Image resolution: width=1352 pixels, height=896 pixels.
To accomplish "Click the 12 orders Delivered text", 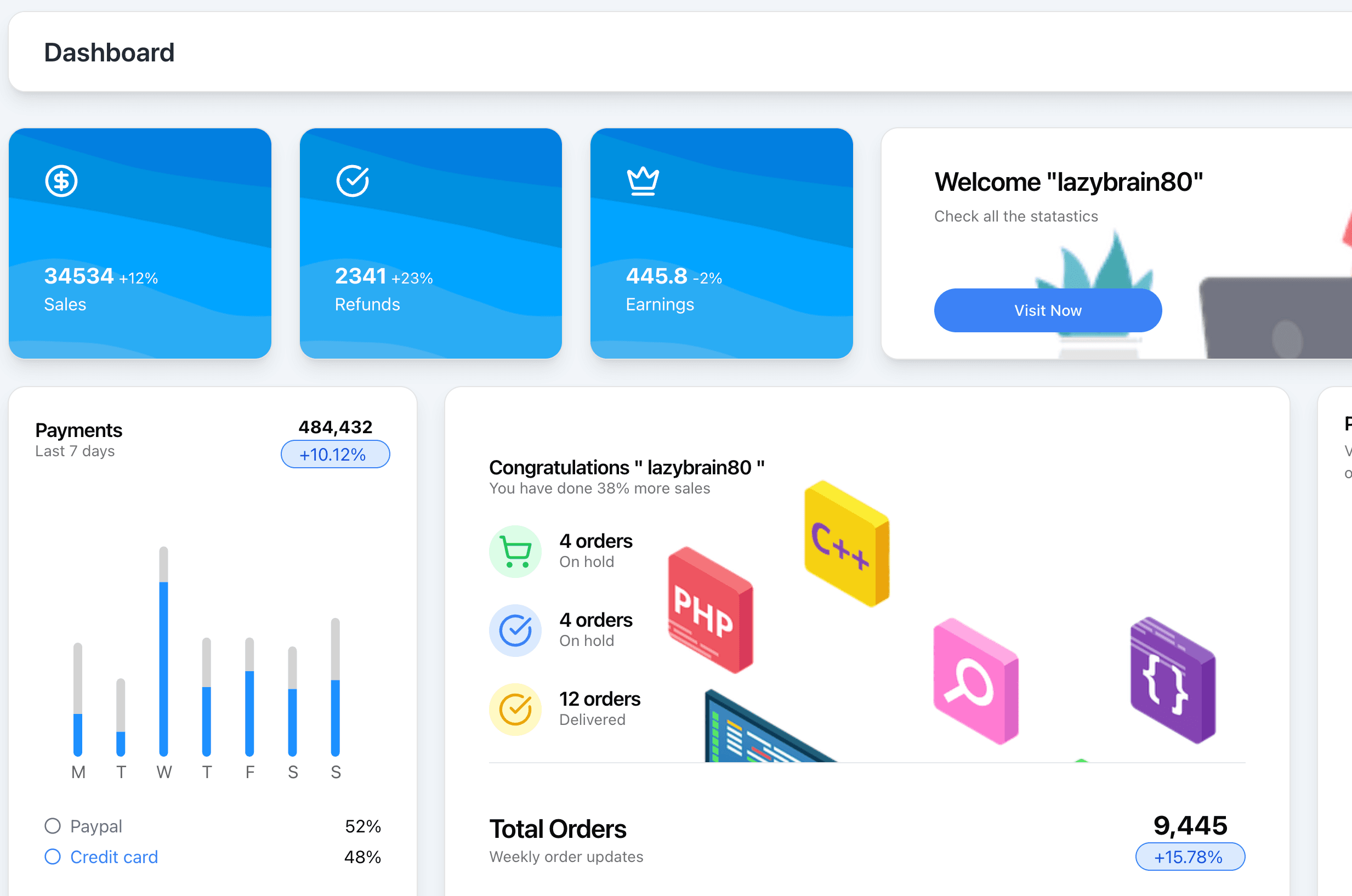I will [600, 708].
